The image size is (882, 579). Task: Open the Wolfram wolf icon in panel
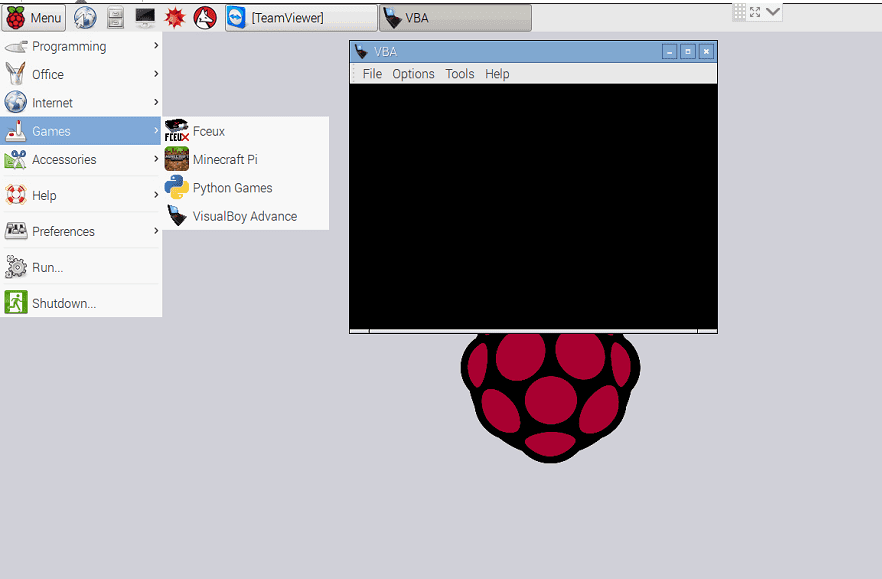pyautogui.click(x=205, y=17)
